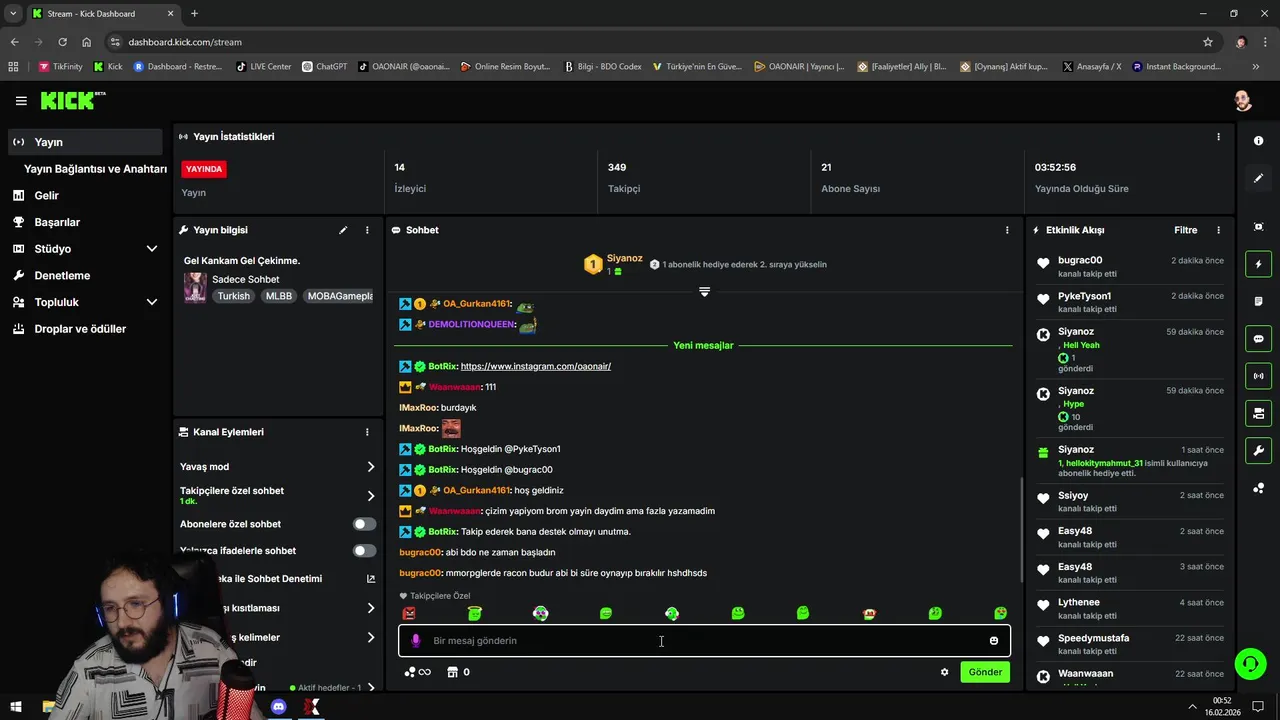
Task: Edit stream info with the pencil icon
Action: (x=343, y=230)
